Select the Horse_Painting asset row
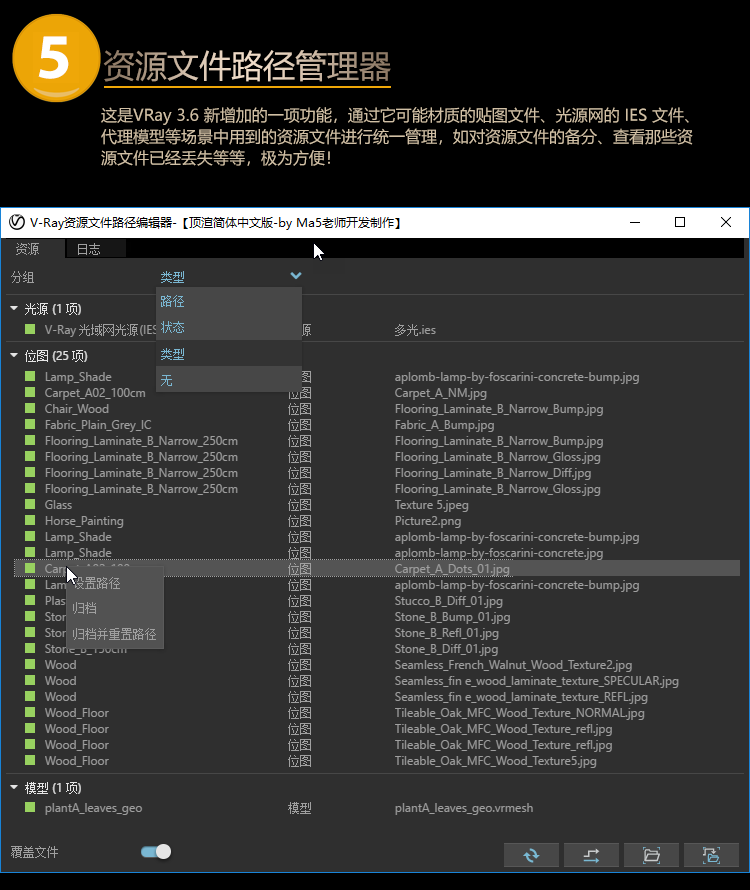 [x=376, y=520]
